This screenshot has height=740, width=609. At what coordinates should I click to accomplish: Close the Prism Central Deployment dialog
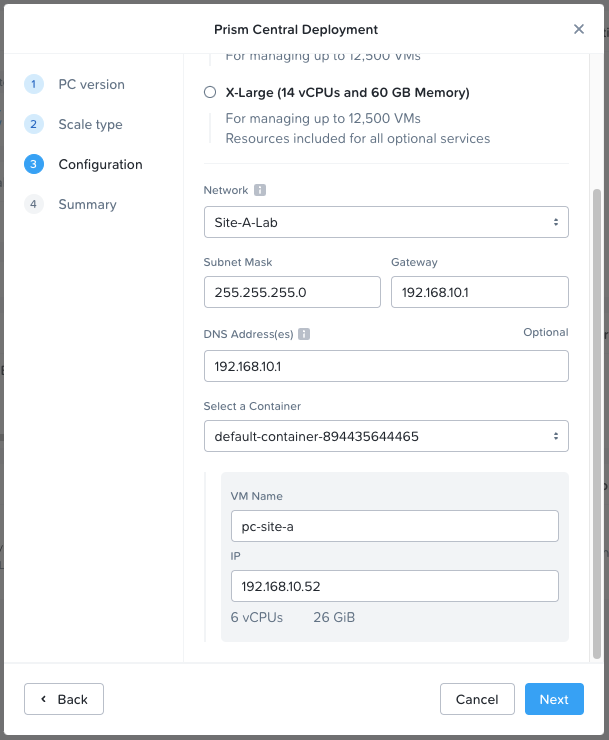click(579, 29)
